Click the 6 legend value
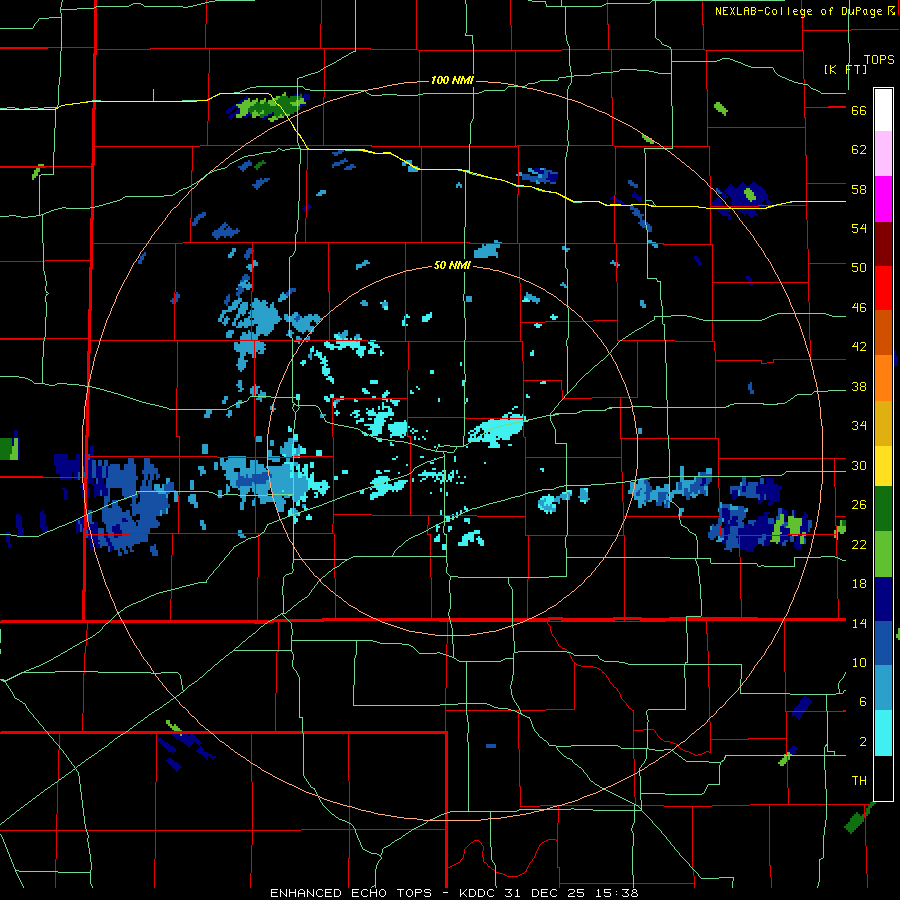The image size is (900, 900). point(863,702)
